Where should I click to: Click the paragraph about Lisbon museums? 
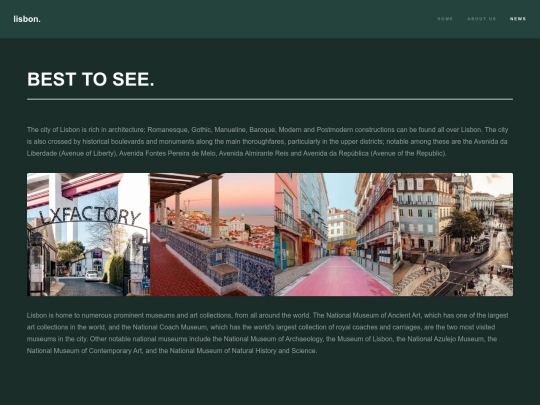point(268,333)
